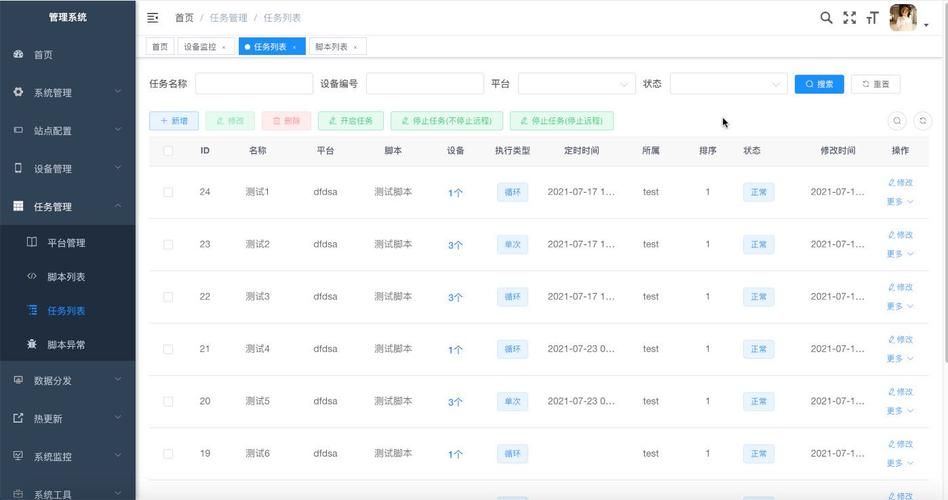948x500 pixels.
Task: Open the 平台 filter dropdown
Action: (576, 84)
